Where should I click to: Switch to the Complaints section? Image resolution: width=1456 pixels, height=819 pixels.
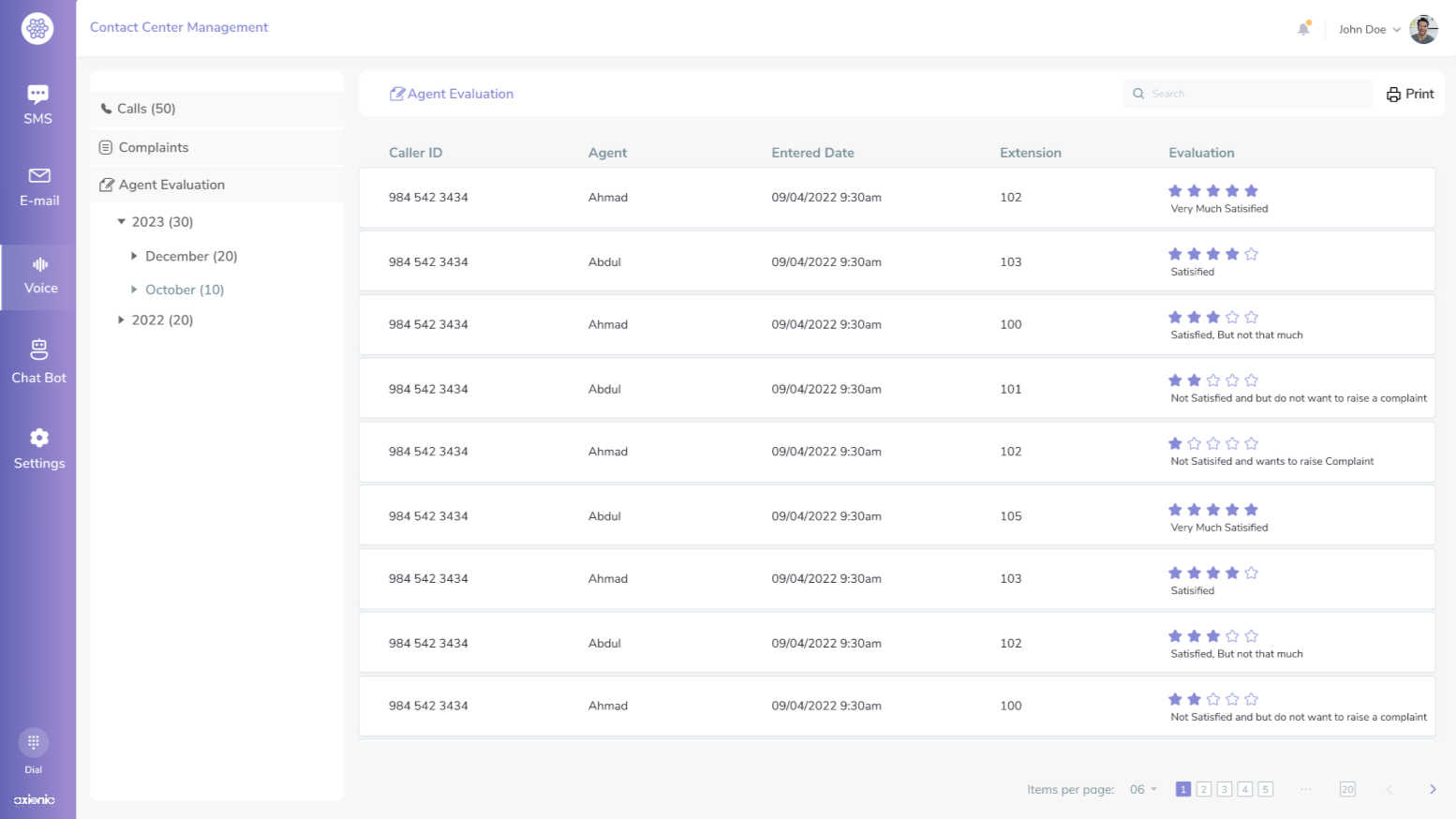click(x=153, y=147)
